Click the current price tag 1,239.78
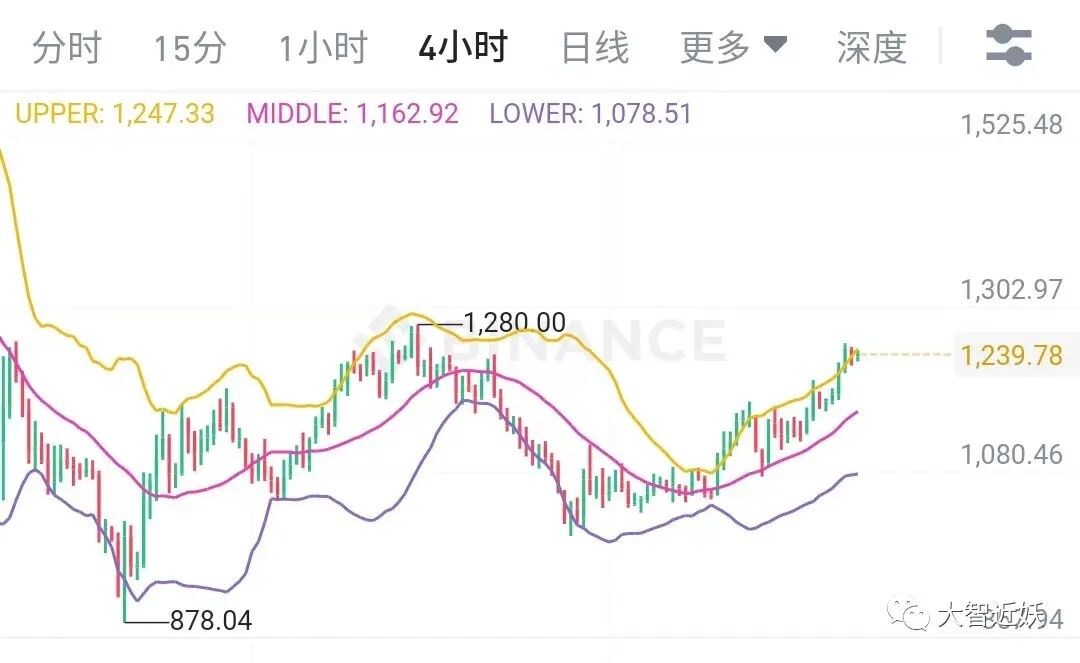The width and height of the screenshot is (1080, 663). coord(1010,355)
